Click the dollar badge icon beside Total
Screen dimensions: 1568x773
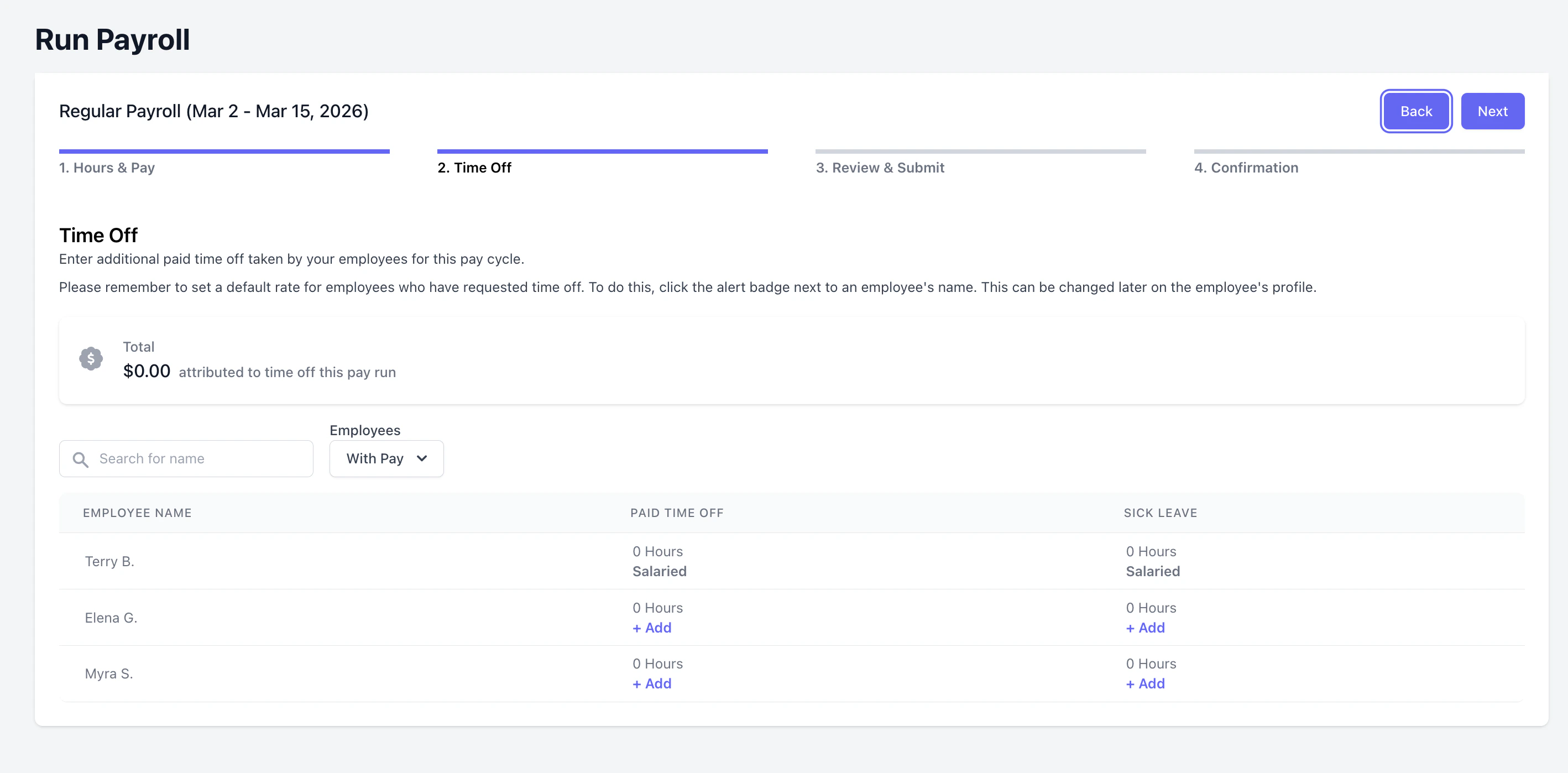91,358
